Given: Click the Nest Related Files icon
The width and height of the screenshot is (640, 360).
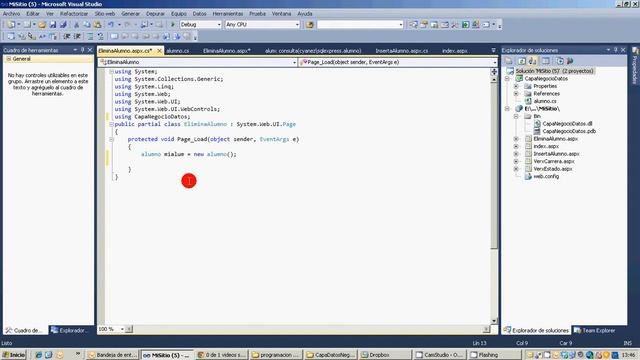Looking at the screenshot, I should [532, 61].
